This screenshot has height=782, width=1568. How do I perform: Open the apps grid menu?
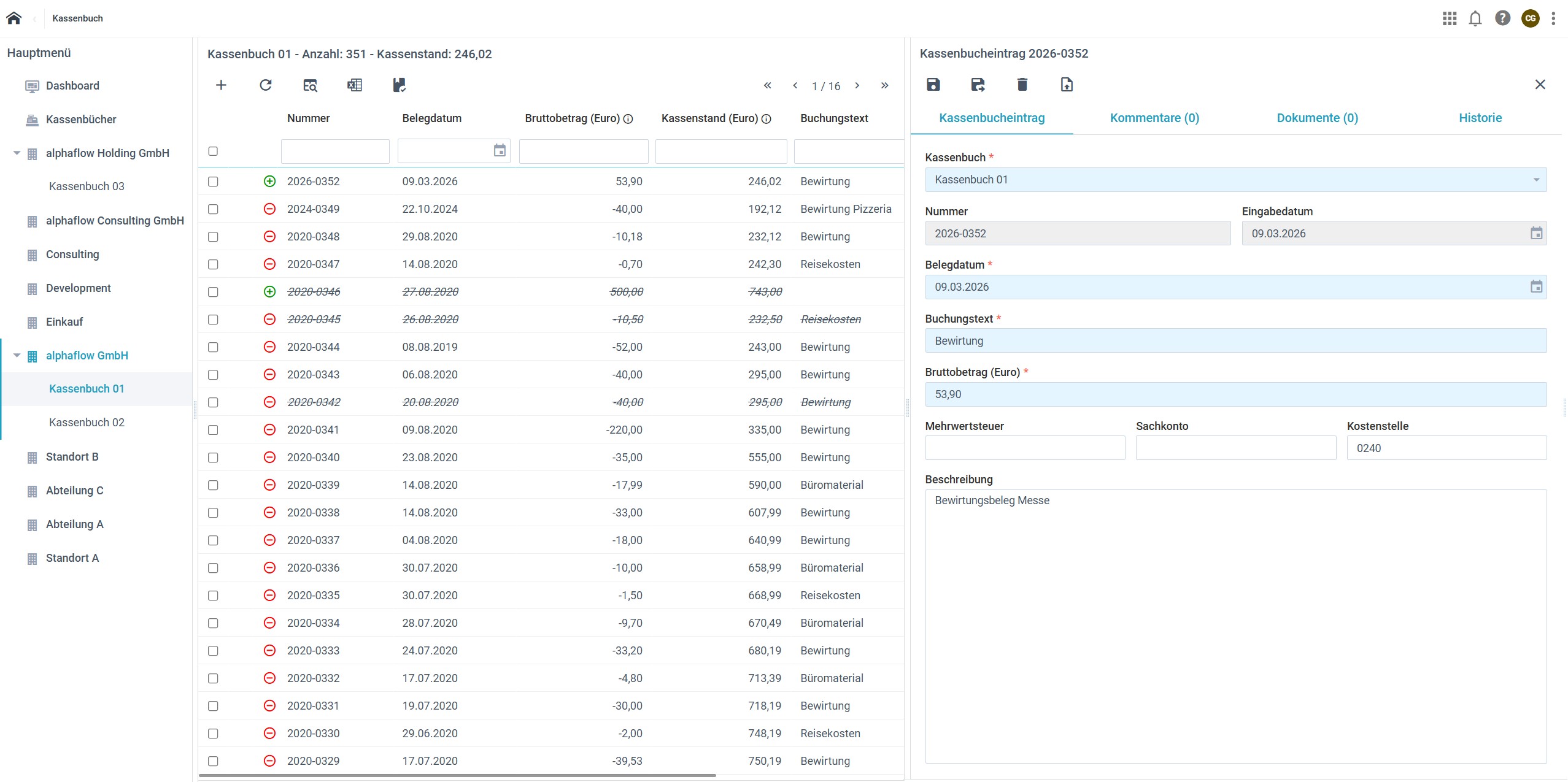[x=1449, y=18]
